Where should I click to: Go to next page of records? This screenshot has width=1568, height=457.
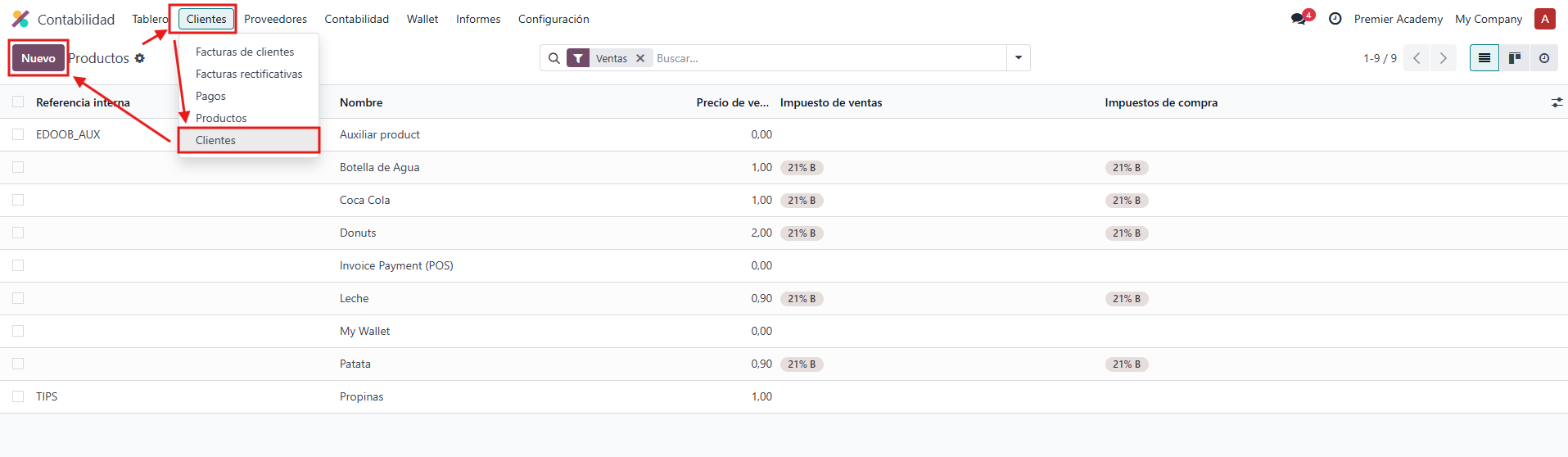tap(1443, 58)
